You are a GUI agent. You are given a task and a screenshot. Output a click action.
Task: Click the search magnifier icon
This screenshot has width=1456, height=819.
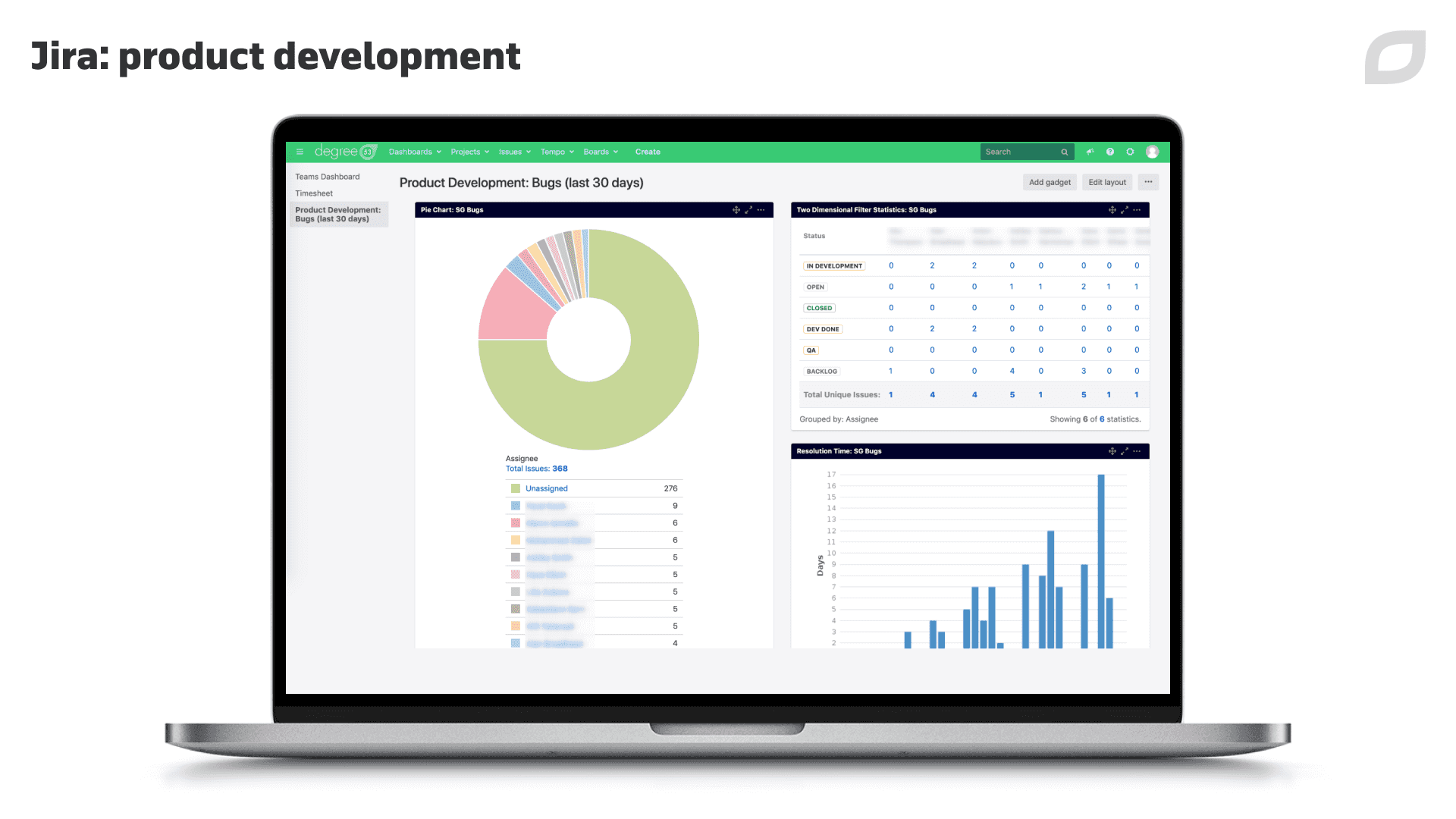[1065, 152]
